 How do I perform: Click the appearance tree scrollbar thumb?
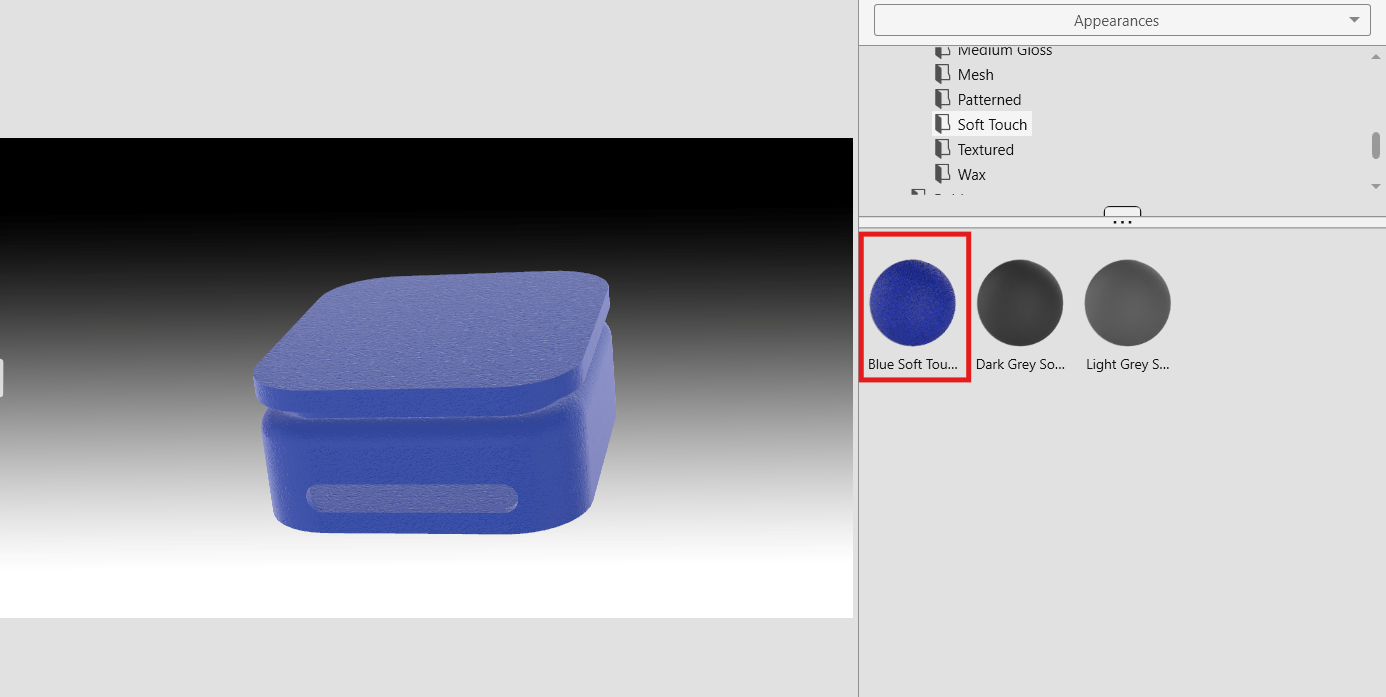click(1376, 145)
